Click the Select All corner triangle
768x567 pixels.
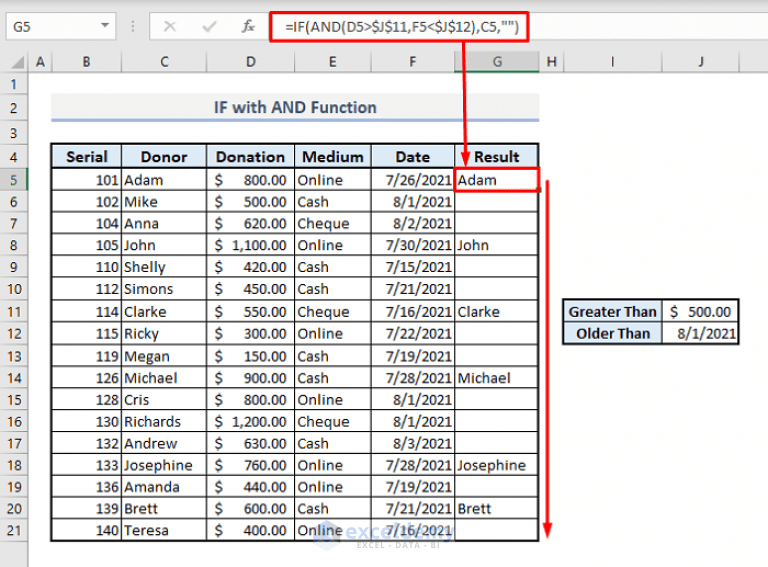17,62
